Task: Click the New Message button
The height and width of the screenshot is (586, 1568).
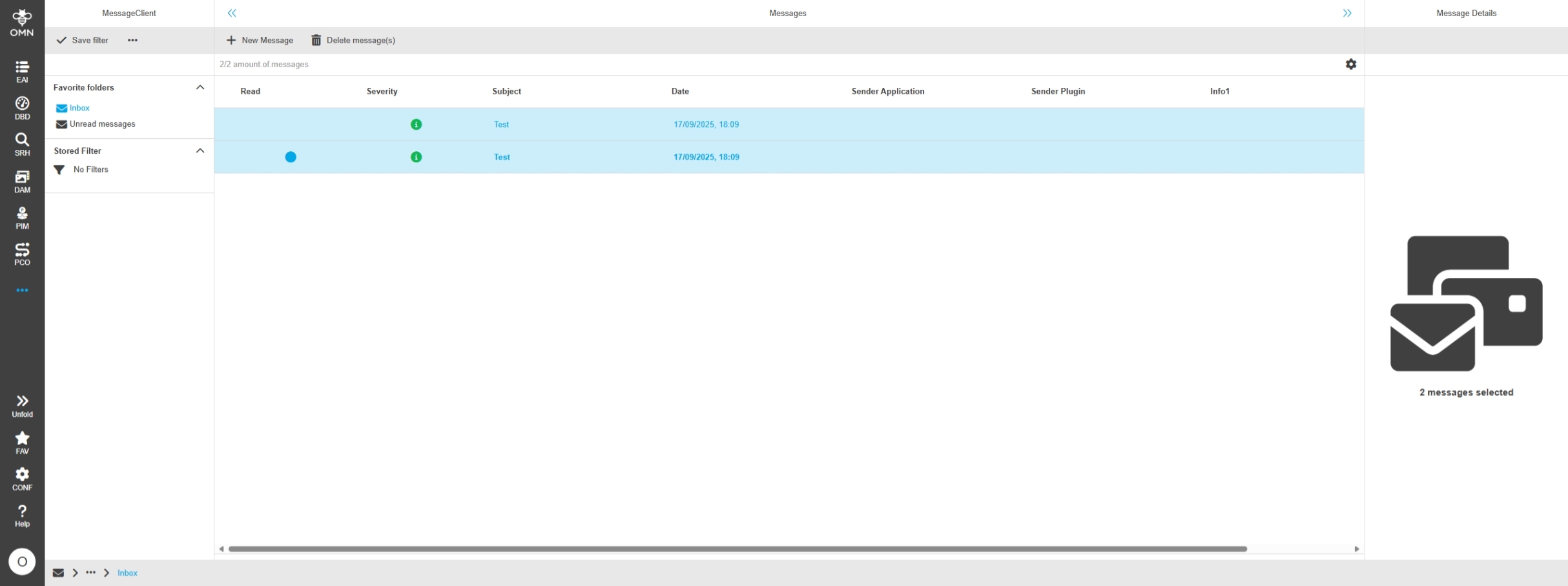Action: (260, 40)
